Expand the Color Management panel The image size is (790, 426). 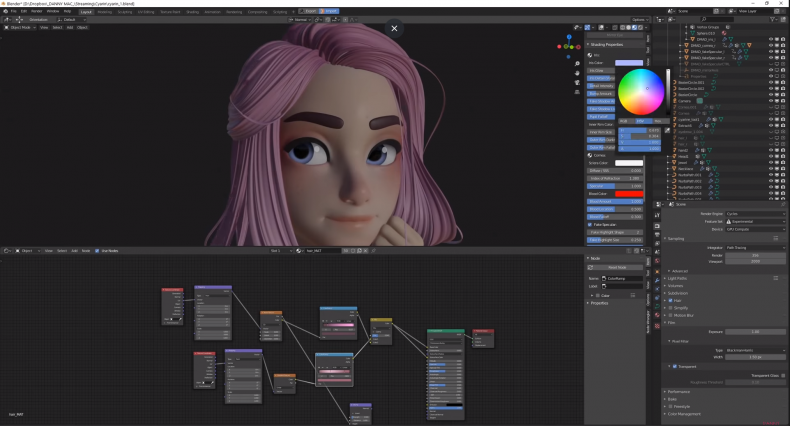click(x=683, y=414)
